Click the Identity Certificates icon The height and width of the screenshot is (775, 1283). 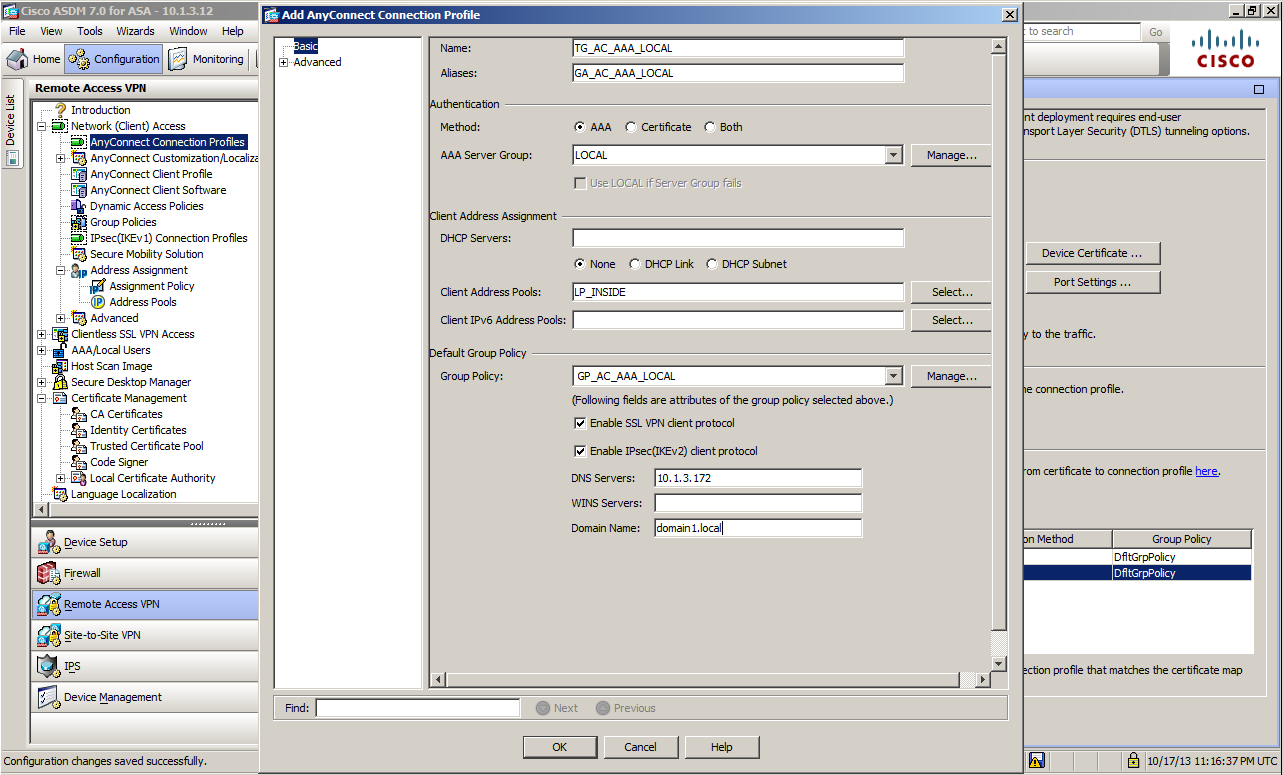pyautogui.click(x=79, y=430)
